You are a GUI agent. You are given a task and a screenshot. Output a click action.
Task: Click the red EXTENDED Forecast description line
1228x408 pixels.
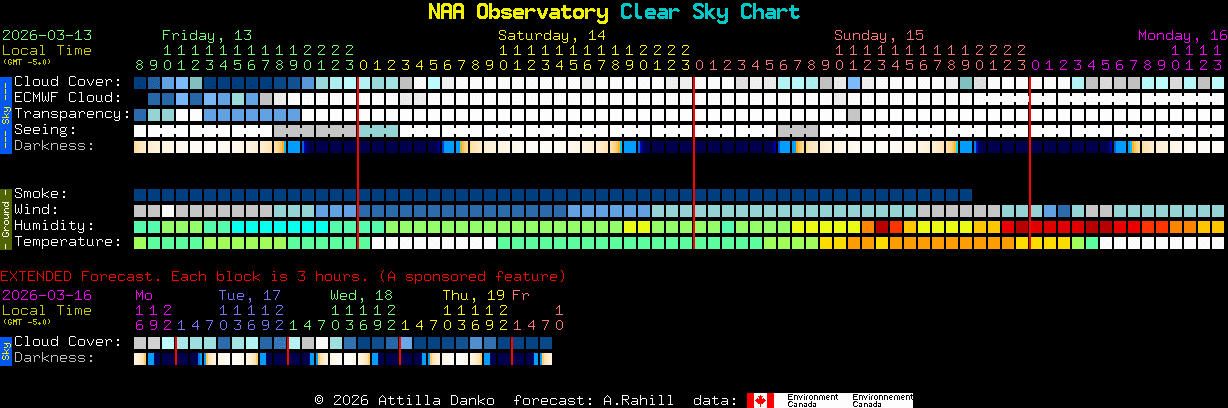coord(283,276)
